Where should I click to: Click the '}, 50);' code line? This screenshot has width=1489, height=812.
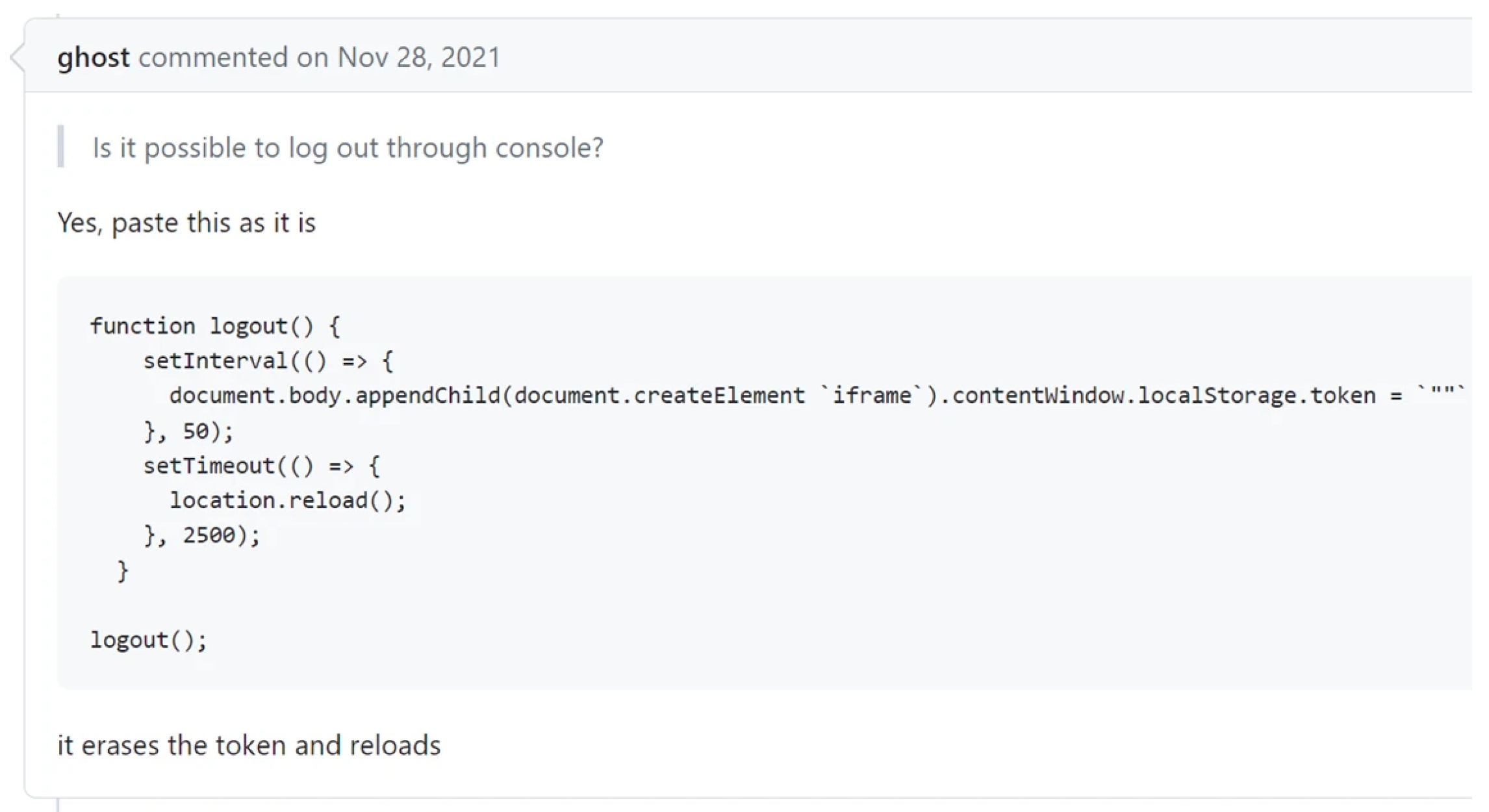pyautogui.click(x=188, y=431)
